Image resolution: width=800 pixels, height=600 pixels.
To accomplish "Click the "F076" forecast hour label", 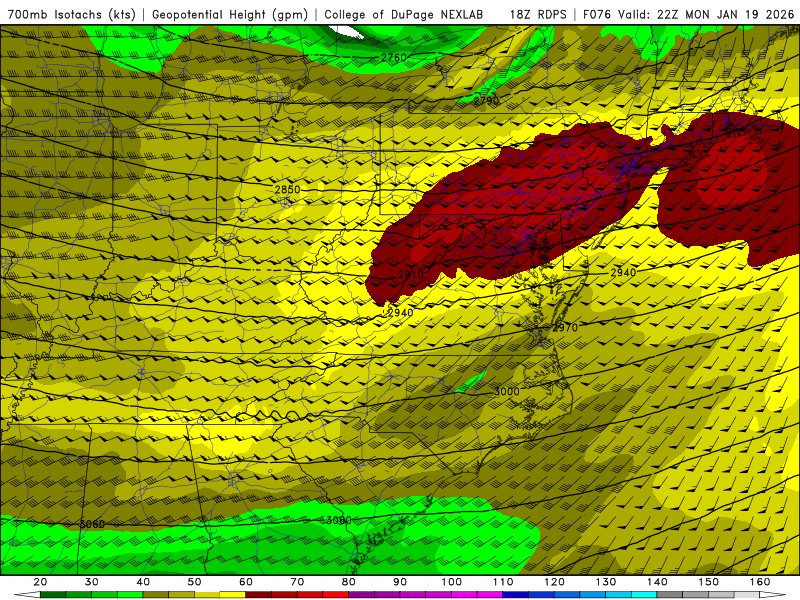I will click(597, 14).
